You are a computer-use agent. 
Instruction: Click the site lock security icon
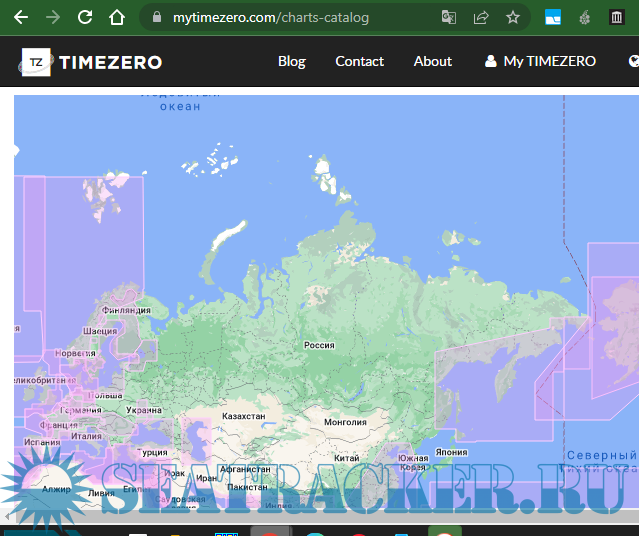(155, 17)
